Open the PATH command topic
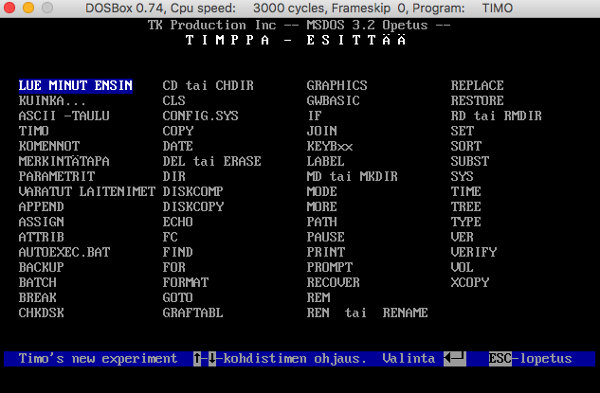 pos(322,222)
